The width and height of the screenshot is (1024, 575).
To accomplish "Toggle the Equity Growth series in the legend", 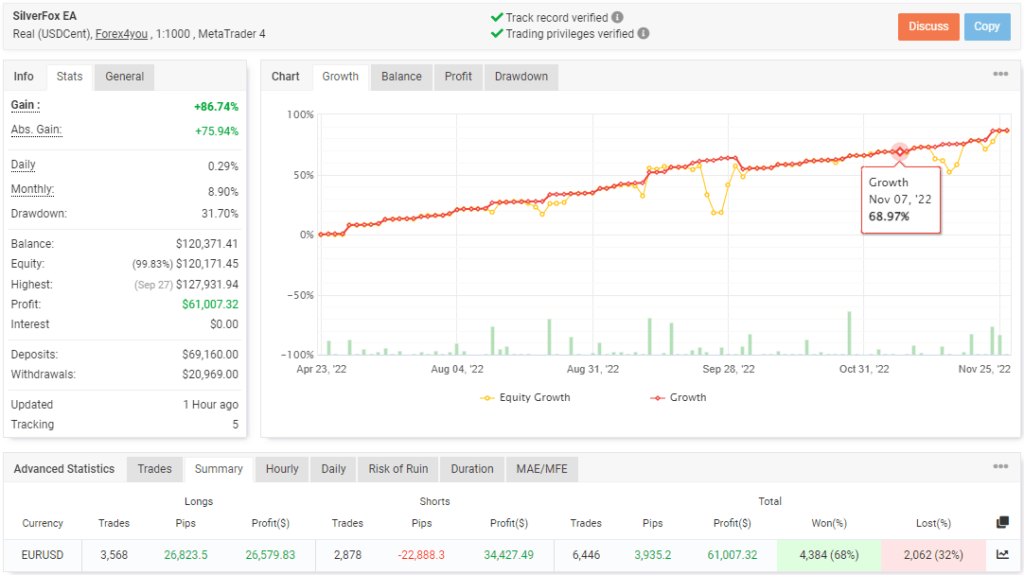I will pos(525,397).
